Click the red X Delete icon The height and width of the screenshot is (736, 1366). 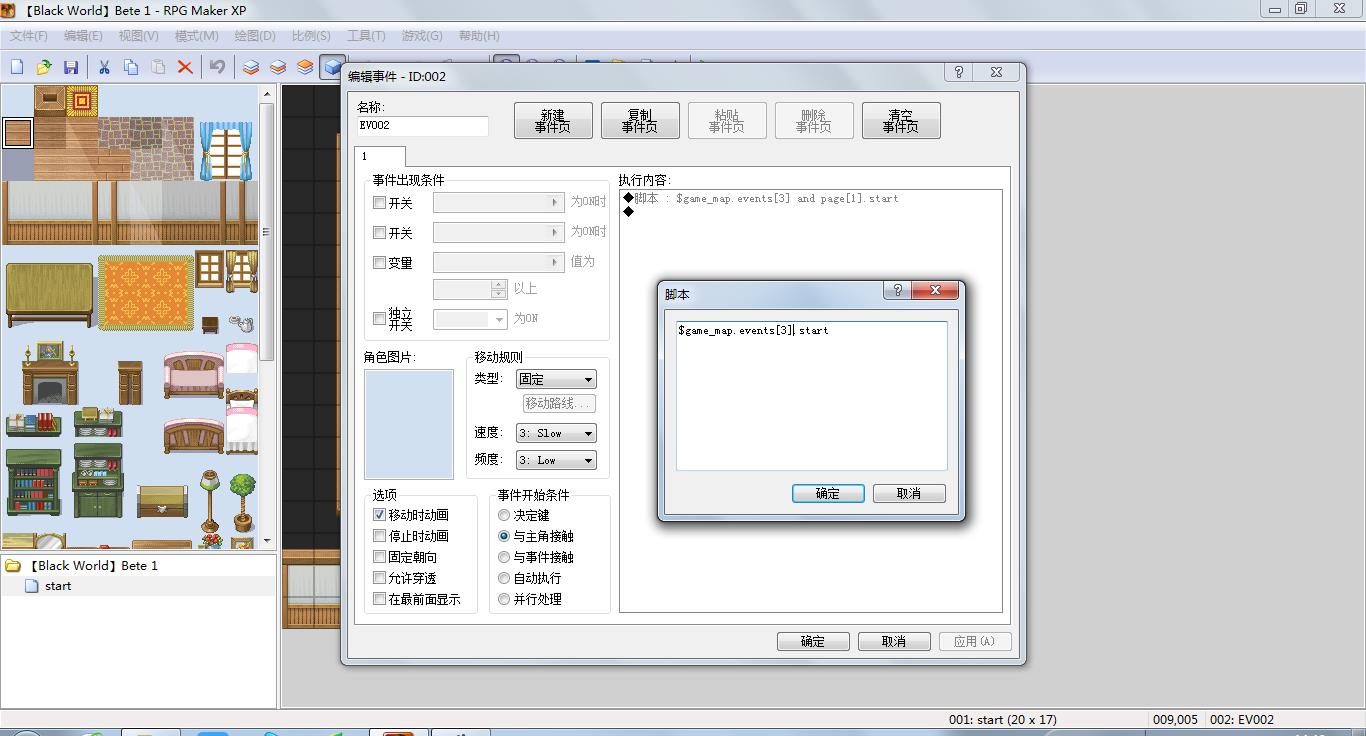pyautogui.click(x=185, y=67)
